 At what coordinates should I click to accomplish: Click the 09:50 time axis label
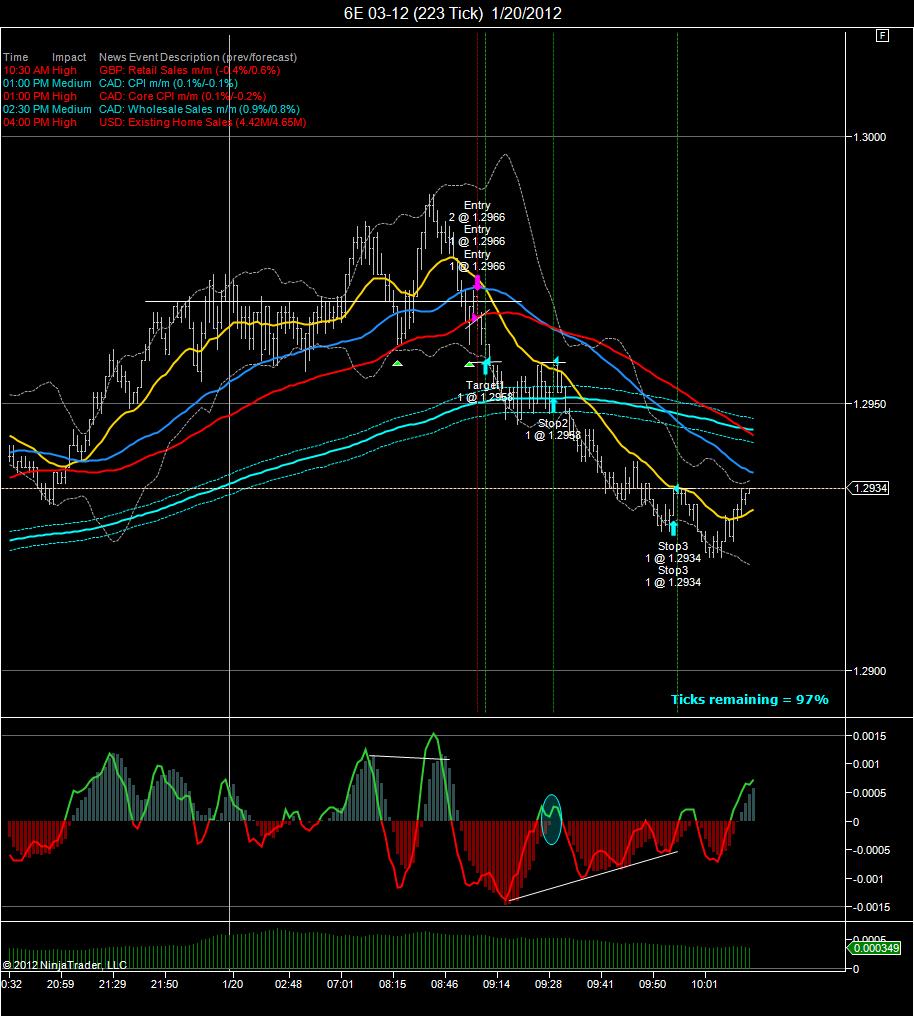[x=652, y=984]
